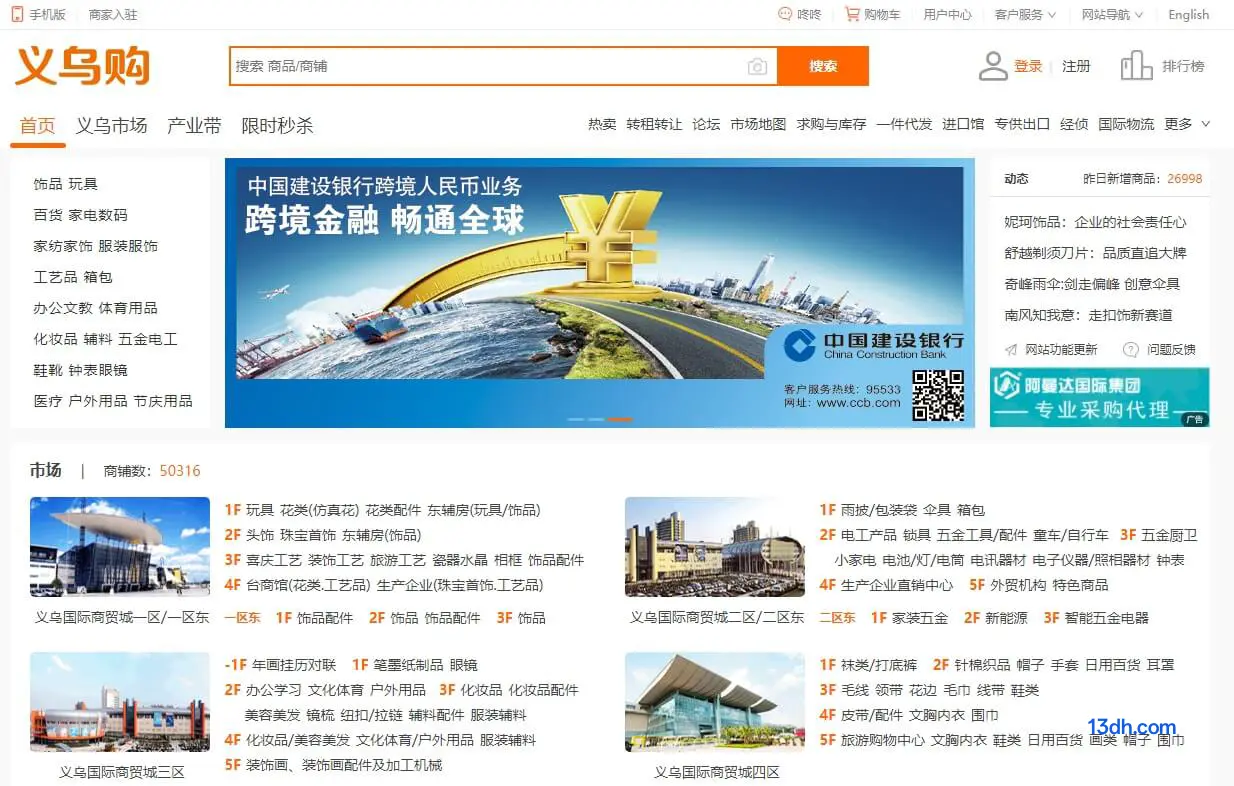This screenshot has height=786, width=1234.
Task: Open the 阿曼达国际集团 advertisement banner
Action: pyautogui.click(x=1099, y=397)
